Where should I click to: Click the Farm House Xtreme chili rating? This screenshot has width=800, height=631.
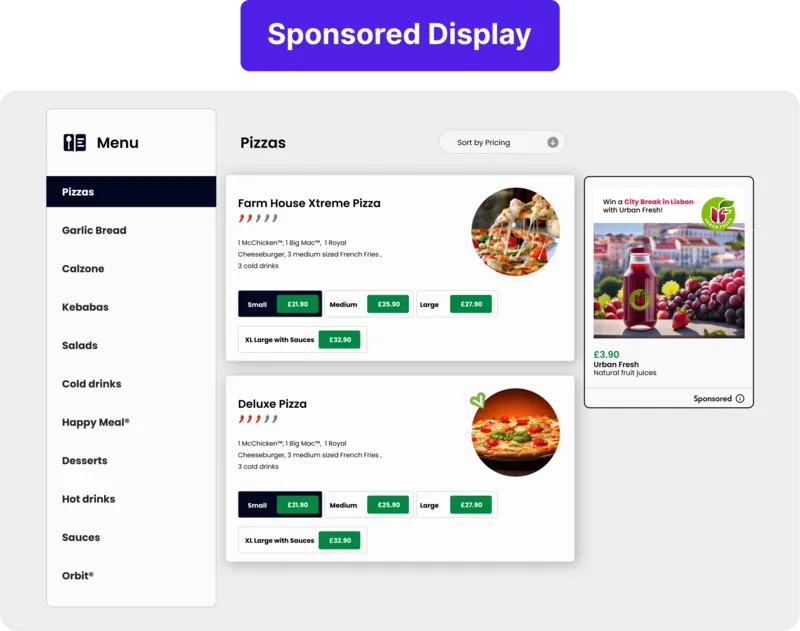[x=258, y=218]
